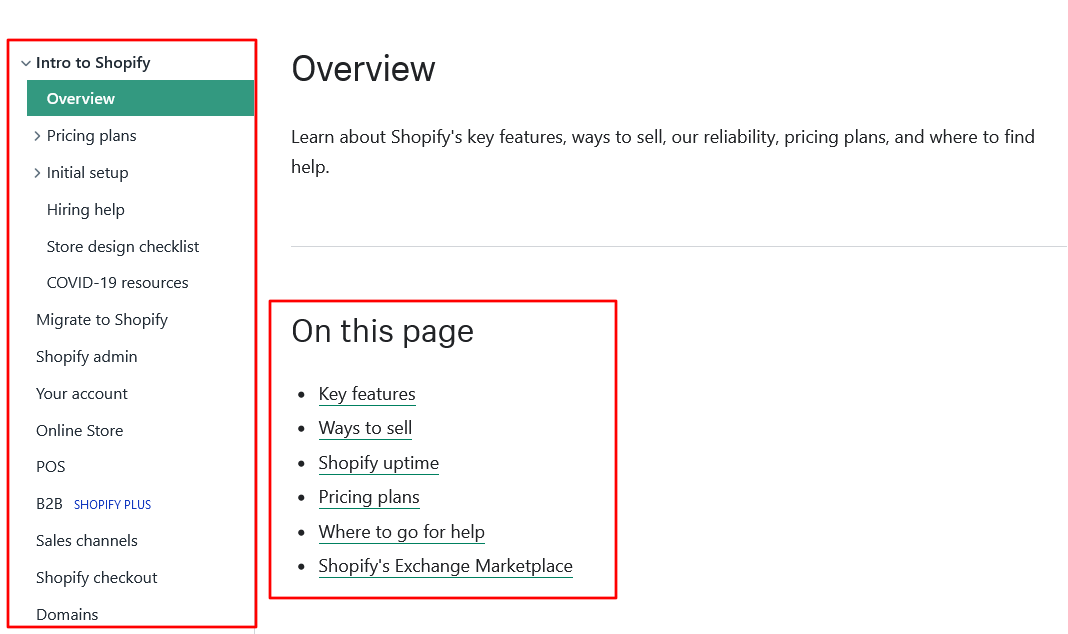Open the Shopify admin section
The height and width of the screenshot is (634, 1068).
coord(87,356)
